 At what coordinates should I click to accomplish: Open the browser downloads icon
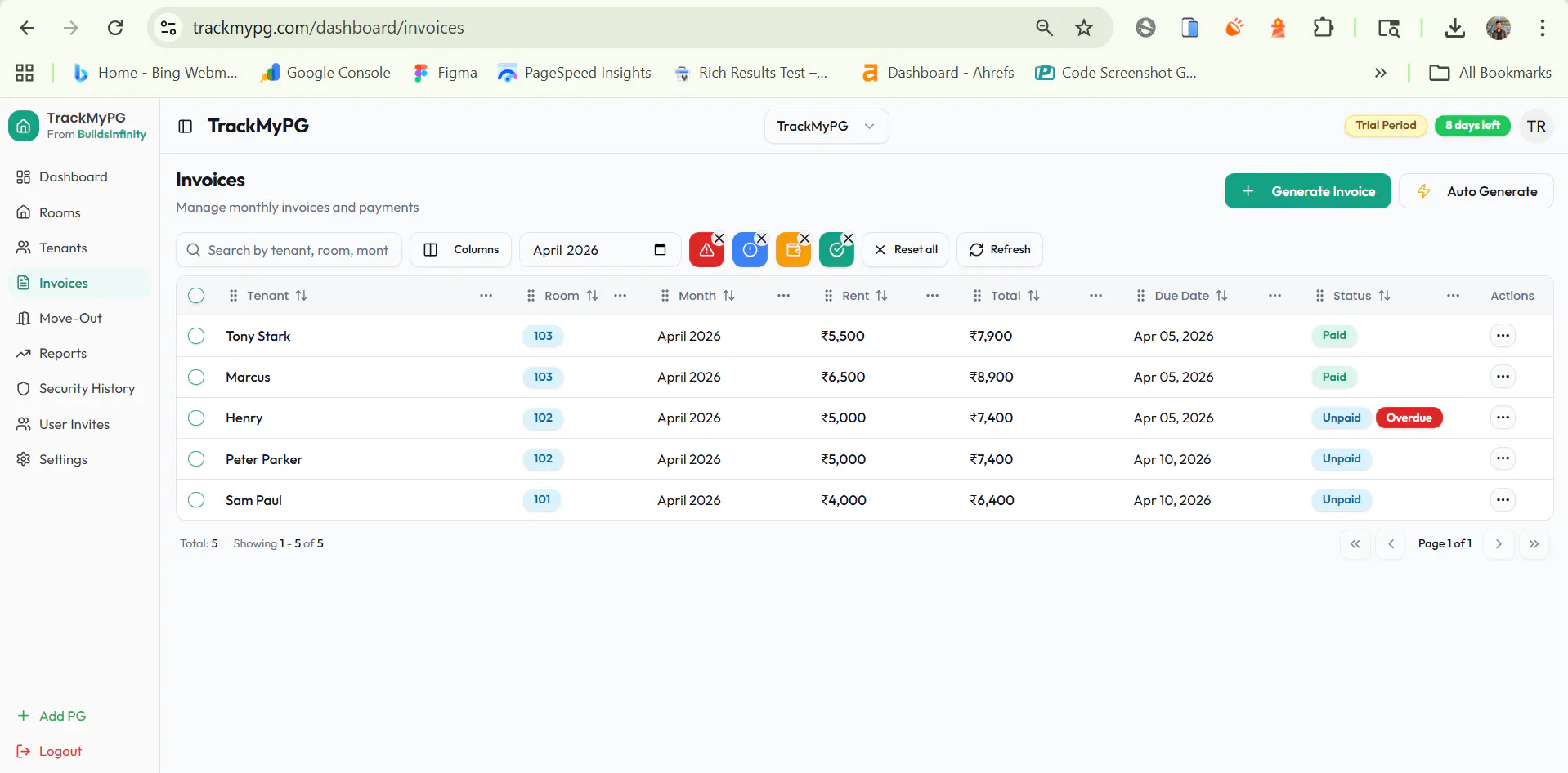(x=1455, y=28)
